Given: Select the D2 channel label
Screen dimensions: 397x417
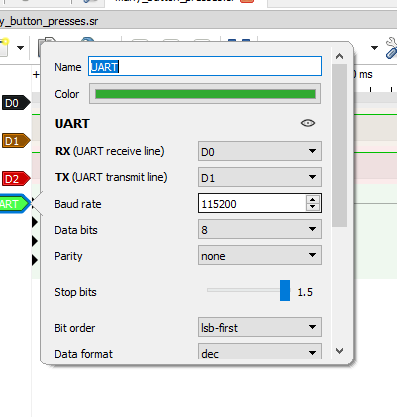Looking at the screenshot, I should (16, 179).
